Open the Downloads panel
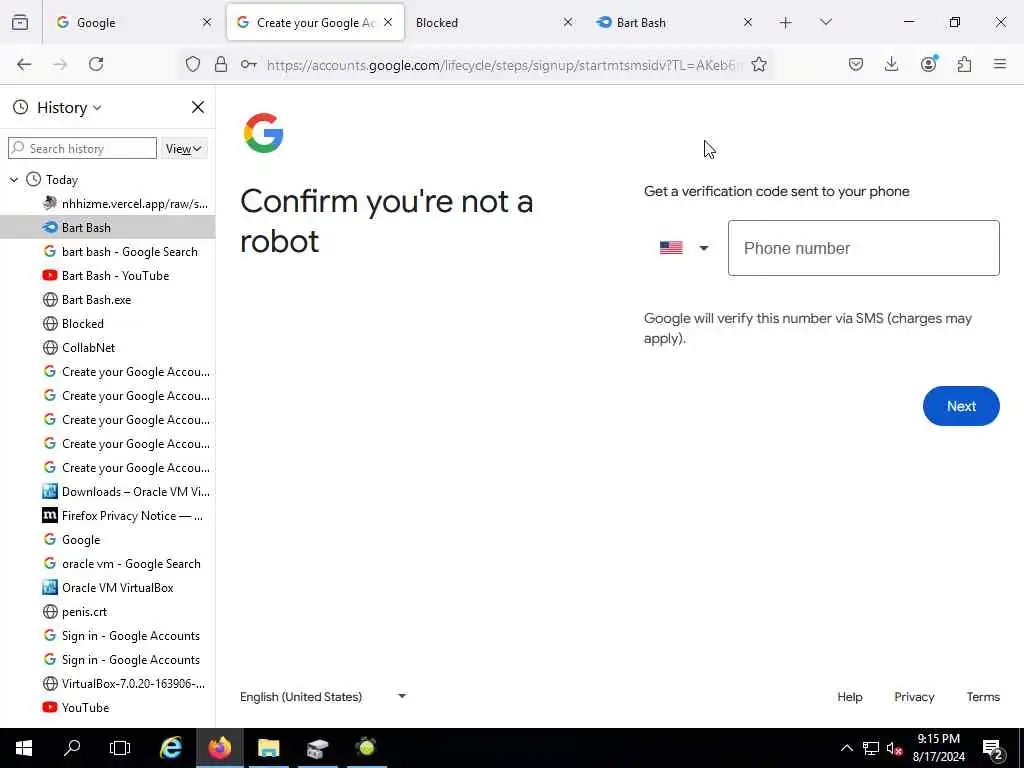The width and height of the screenshot is (1024, 768). [891, 64]
